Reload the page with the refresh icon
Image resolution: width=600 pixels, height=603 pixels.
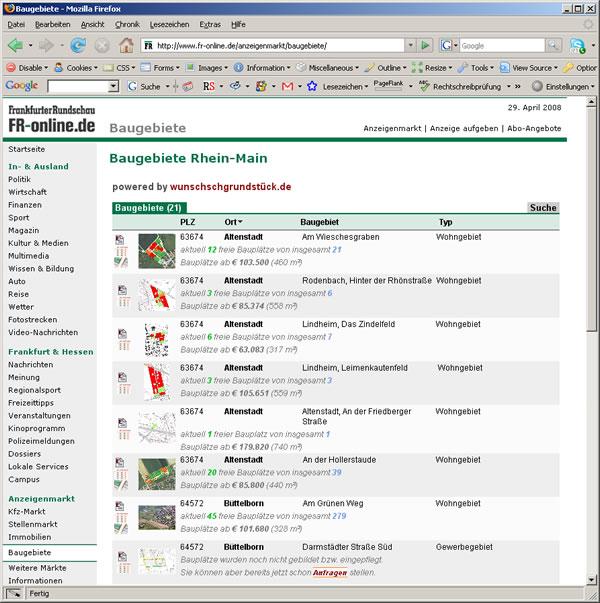(x=78, y=45)
